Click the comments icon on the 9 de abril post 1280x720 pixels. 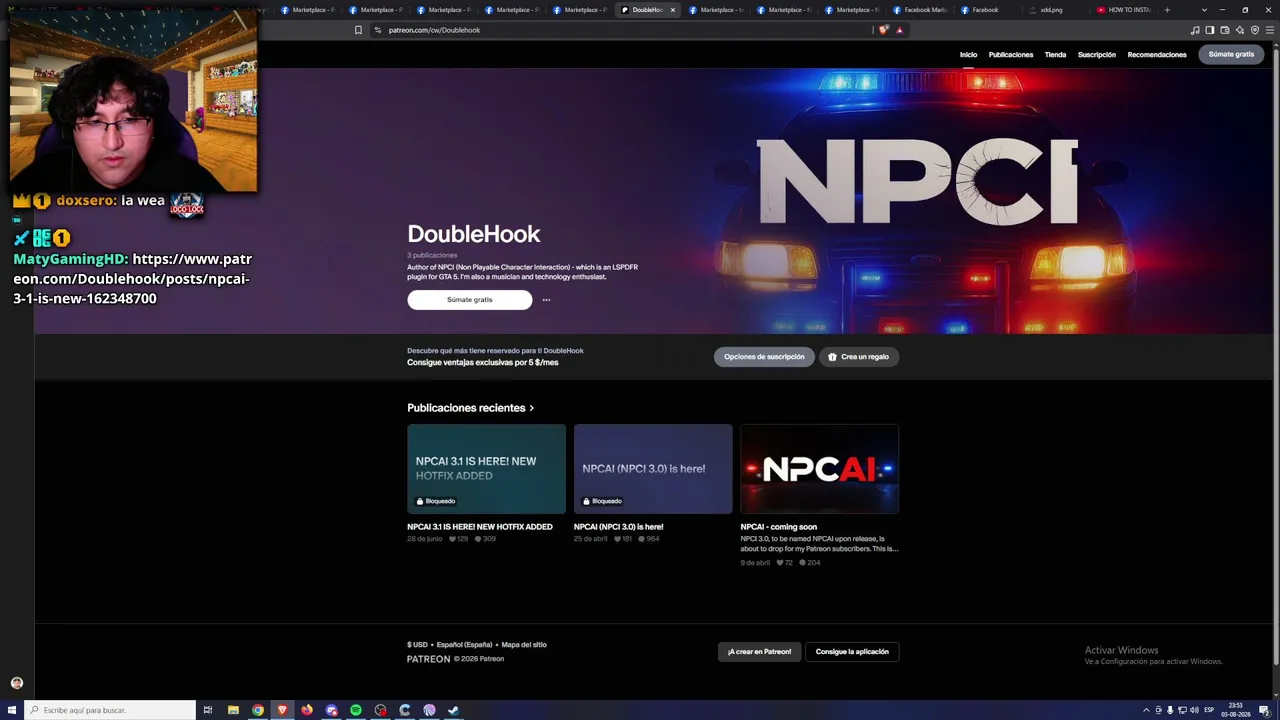(802, 563)
